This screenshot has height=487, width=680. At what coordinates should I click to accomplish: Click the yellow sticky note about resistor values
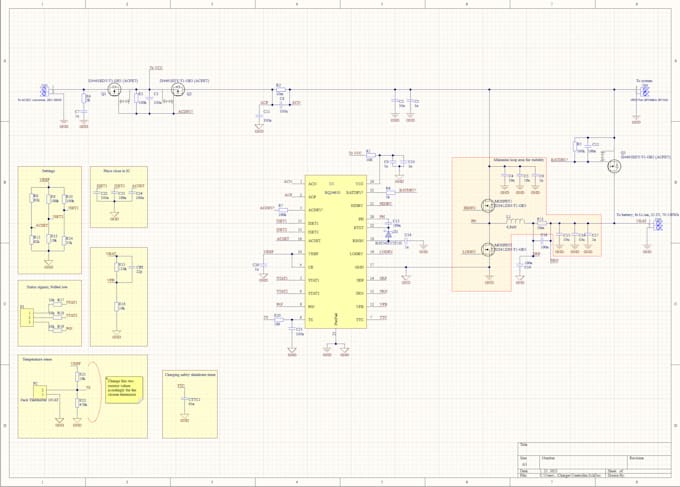point(124,390)
